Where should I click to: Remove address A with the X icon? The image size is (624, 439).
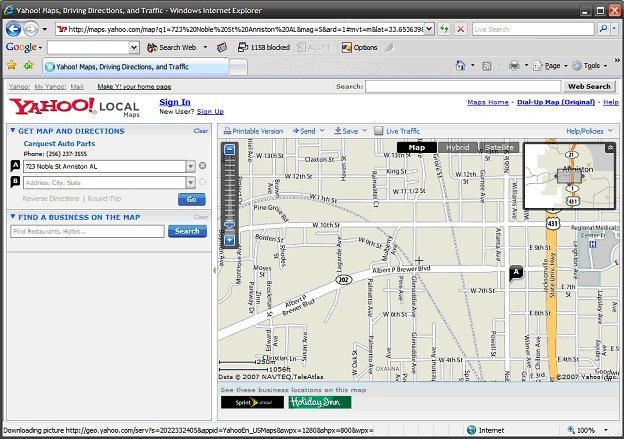click(x=203, y=166)
